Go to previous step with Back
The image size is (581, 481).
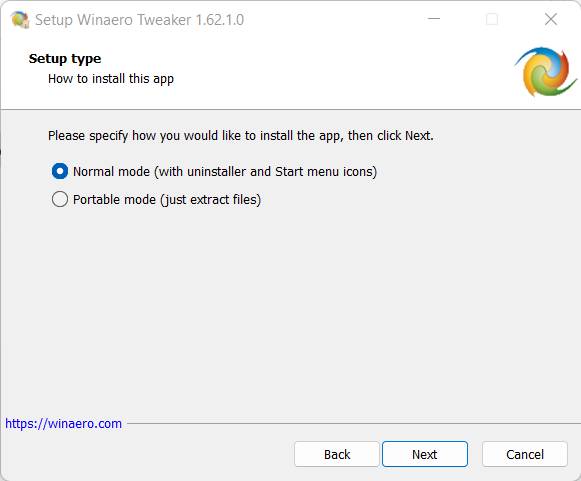pos(337,454)
